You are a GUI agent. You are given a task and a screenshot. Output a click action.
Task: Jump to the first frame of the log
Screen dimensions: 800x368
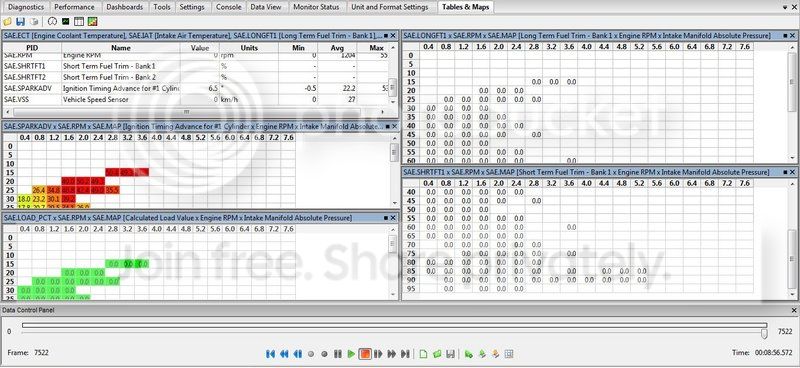pyautogui.click(x=270, y=354)
